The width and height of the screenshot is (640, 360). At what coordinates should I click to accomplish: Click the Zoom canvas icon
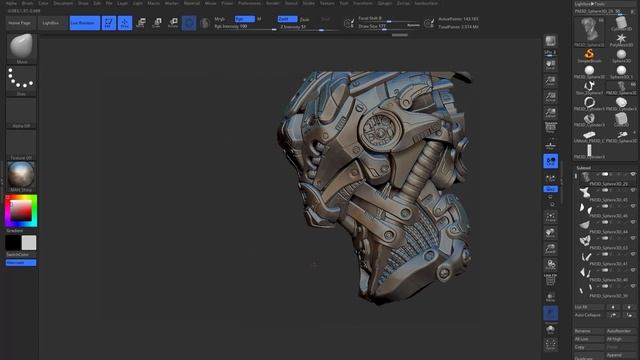[x=550, y=81]
